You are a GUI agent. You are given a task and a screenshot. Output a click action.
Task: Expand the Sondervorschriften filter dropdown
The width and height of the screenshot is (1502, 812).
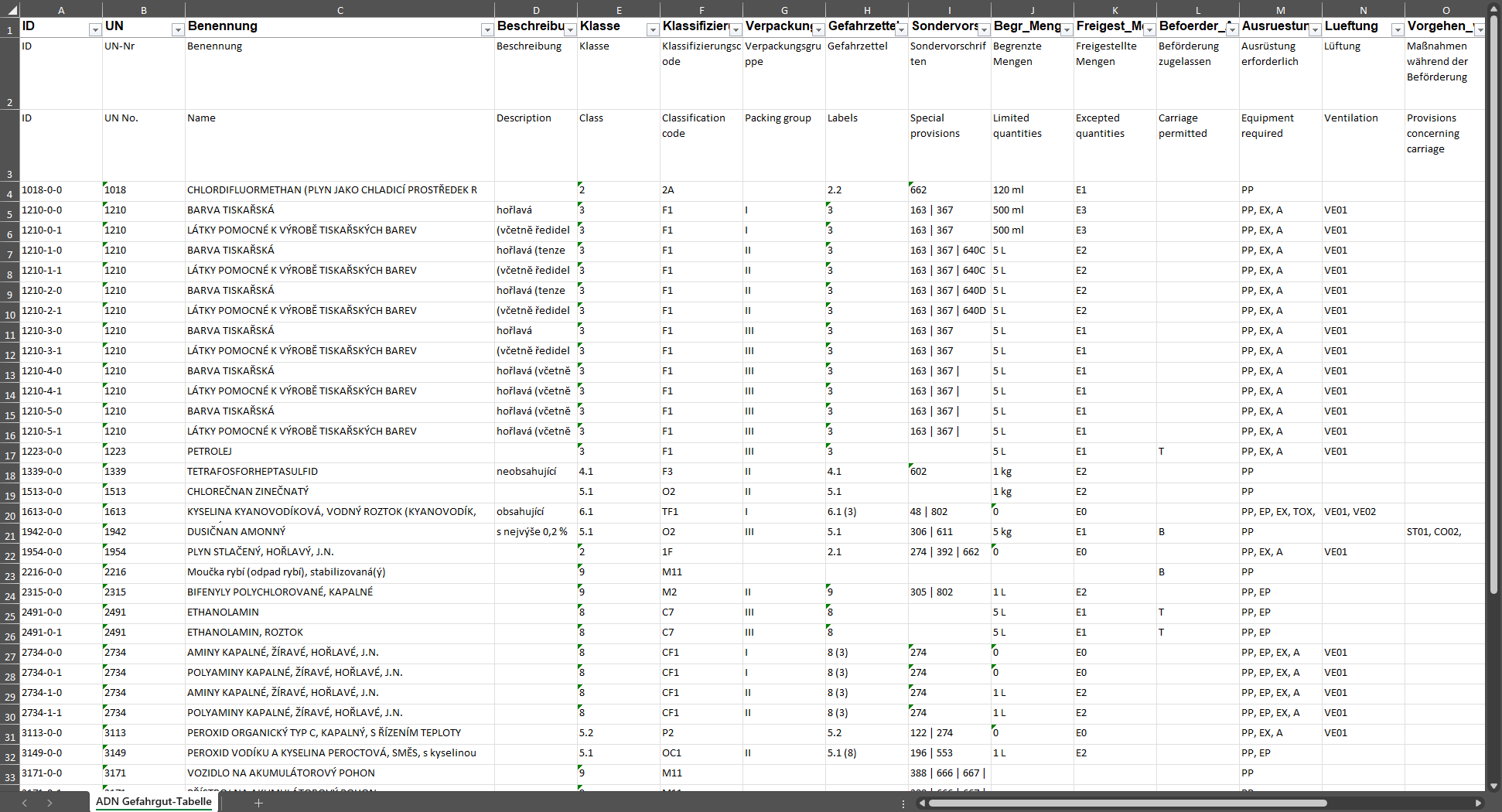coord(984,29)
